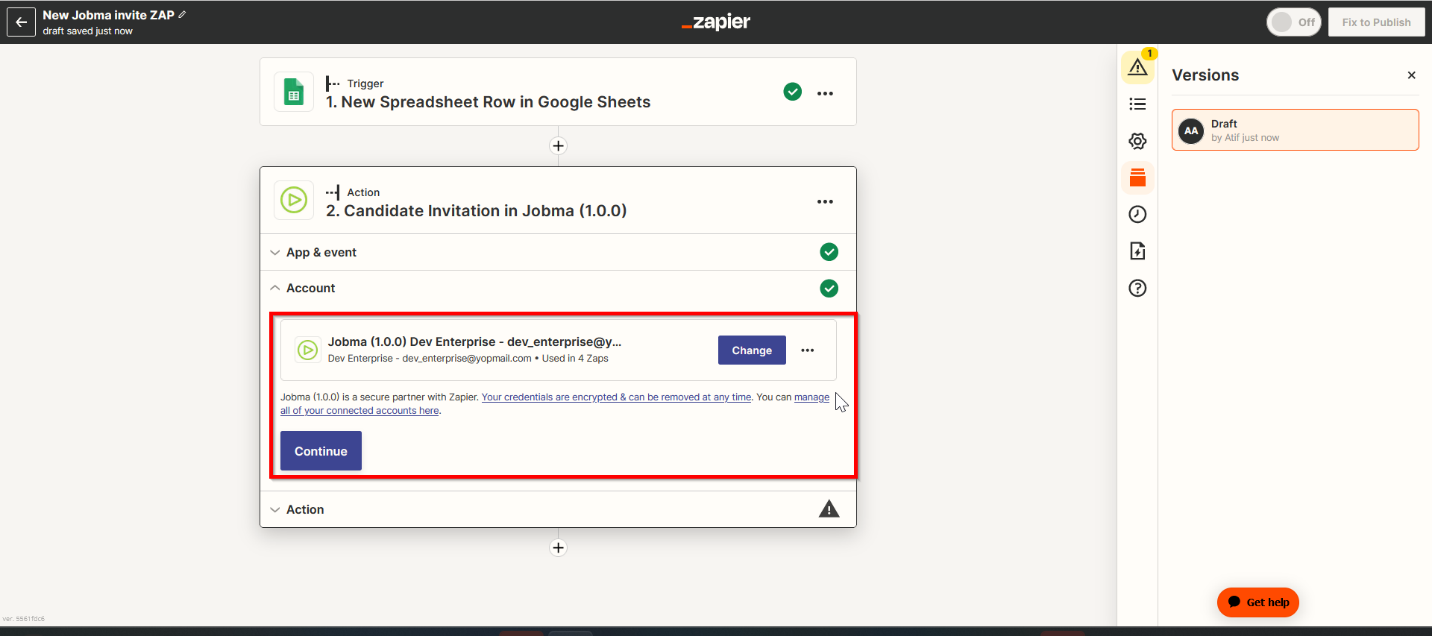The width and height of the screenshot is (1432, 636).
Task: Add a step below the action
Action: coord(558,548)
